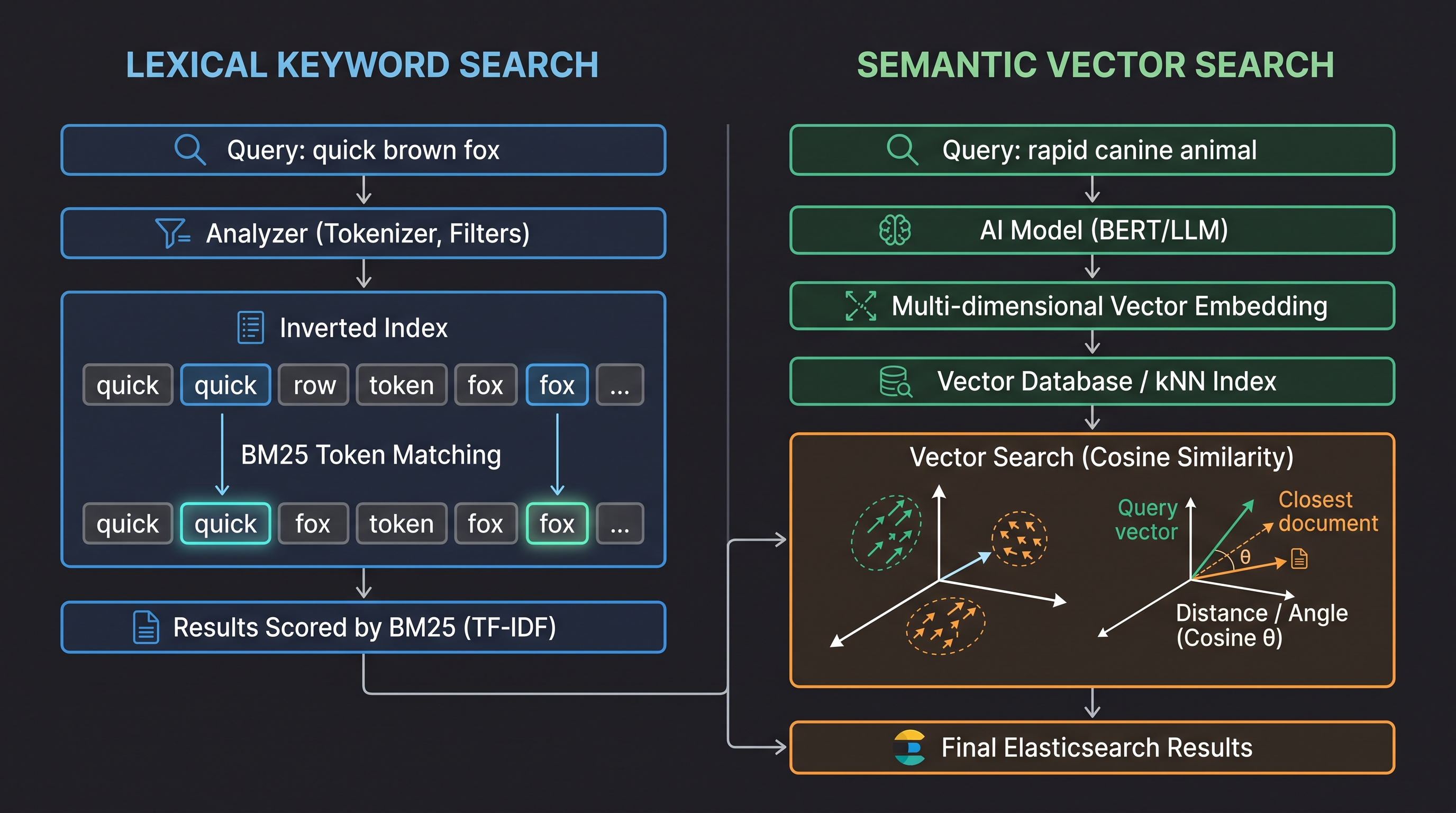Screen dimensions: 1456x813
Task: Click the 'Final Elasticsearch Results' box
Action: click(1092, 747)
